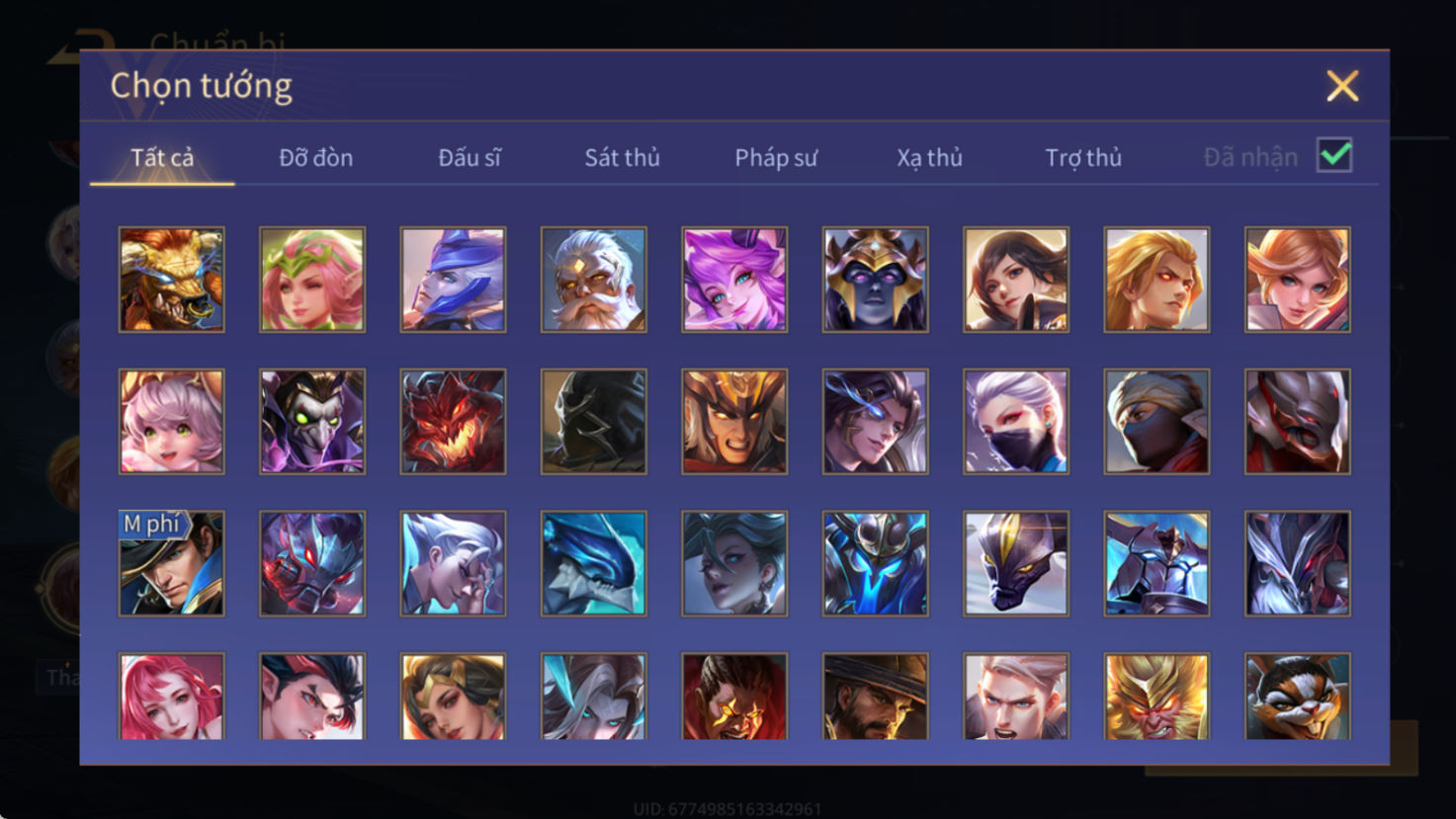Screen dimensions: 1456x819
Task: Choose the pink-haired girl with green eyes
Action: click(x=172, y=422)
